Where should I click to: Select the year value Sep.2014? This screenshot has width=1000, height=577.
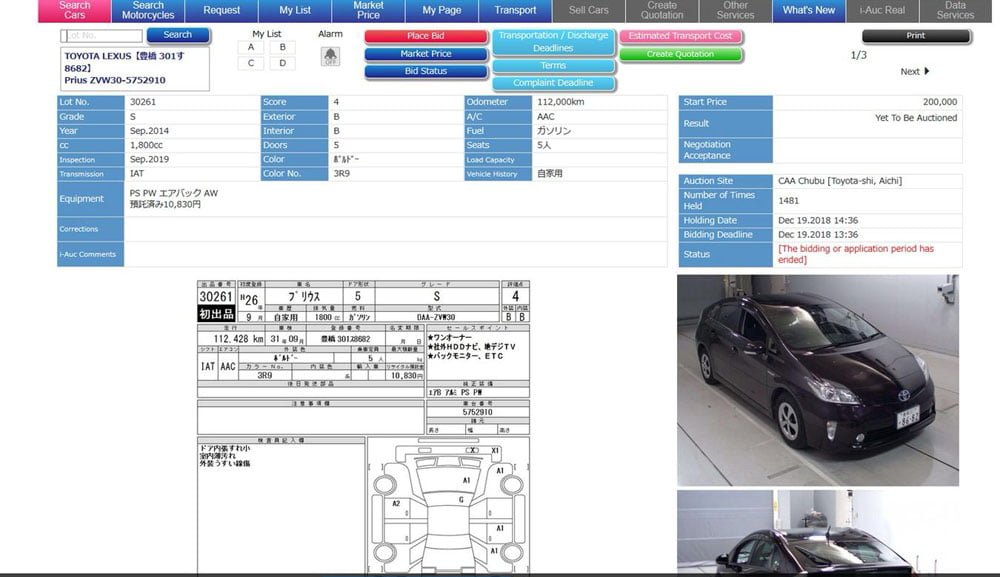tap(149, 131)
